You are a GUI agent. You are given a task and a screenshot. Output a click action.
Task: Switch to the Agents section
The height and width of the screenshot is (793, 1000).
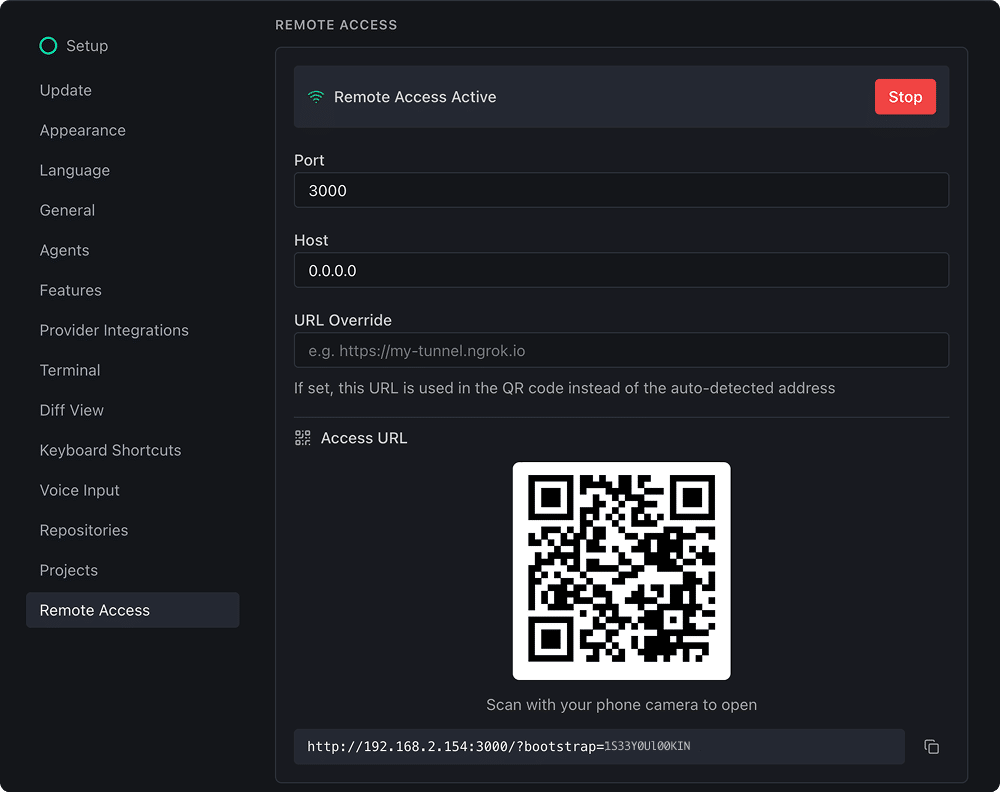coord(64,250)
